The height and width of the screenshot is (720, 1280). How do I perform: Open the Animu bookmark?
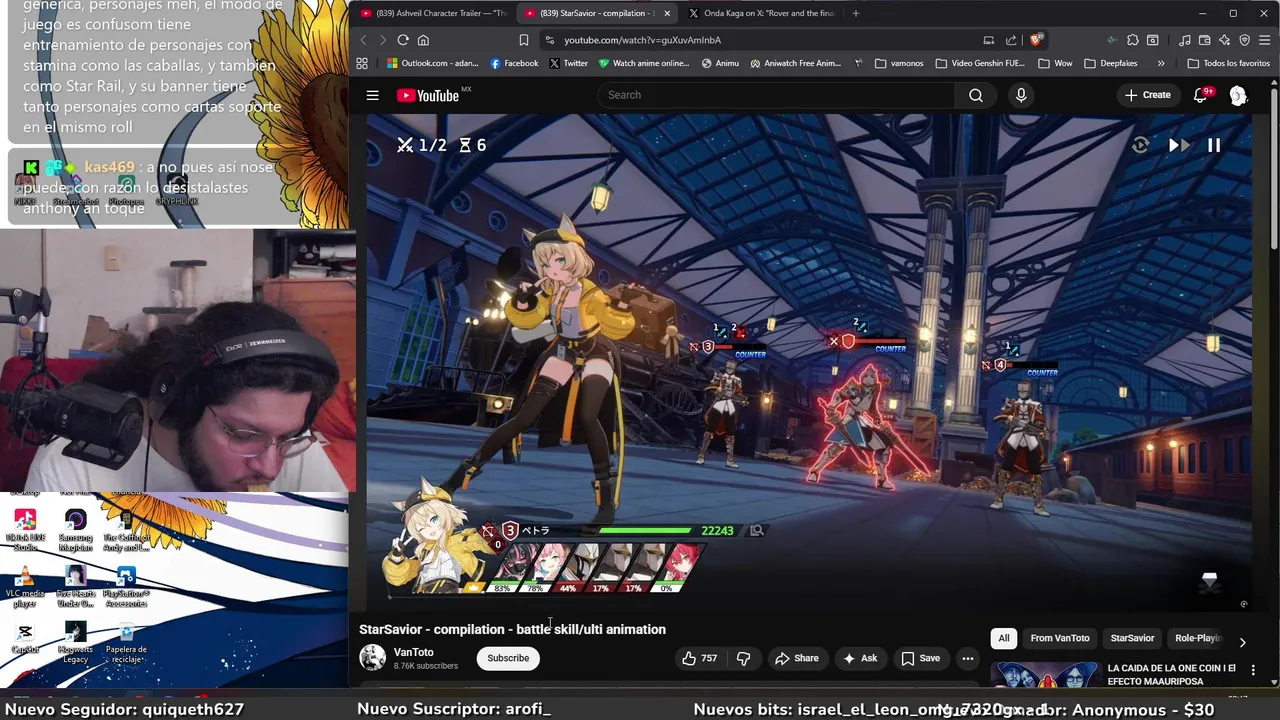(720, 63)
